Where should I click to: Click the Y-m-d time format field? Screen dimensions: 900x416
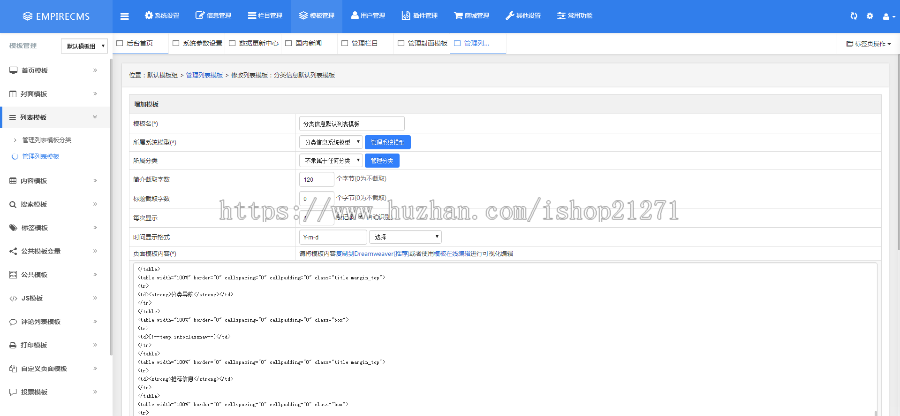tap(333, 236)
